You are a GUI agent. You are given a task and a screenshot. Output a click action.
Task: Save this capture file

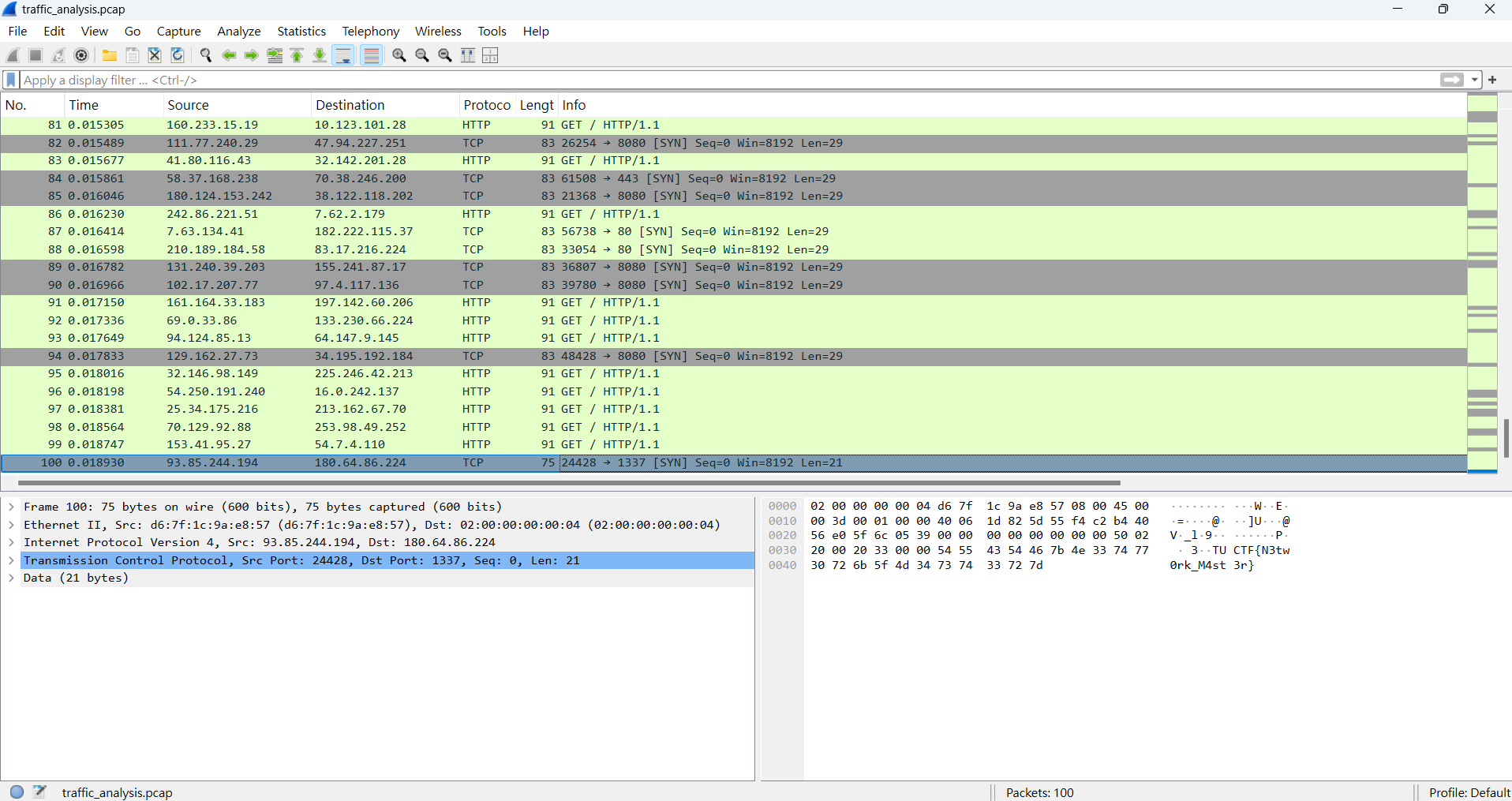[x=133, y=55]
